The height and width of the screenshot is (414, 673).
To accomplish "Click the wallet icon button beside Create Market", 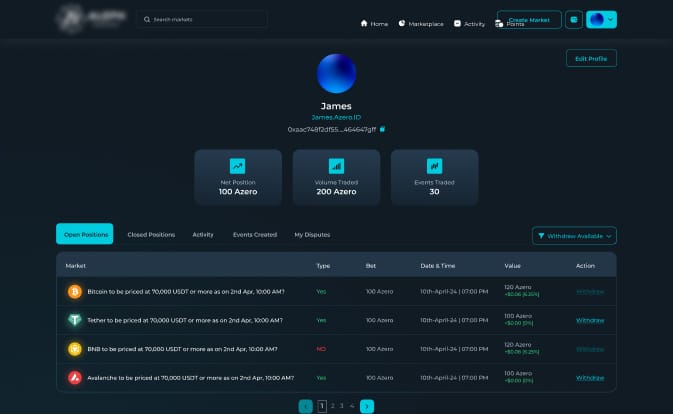I will [574, 19].
